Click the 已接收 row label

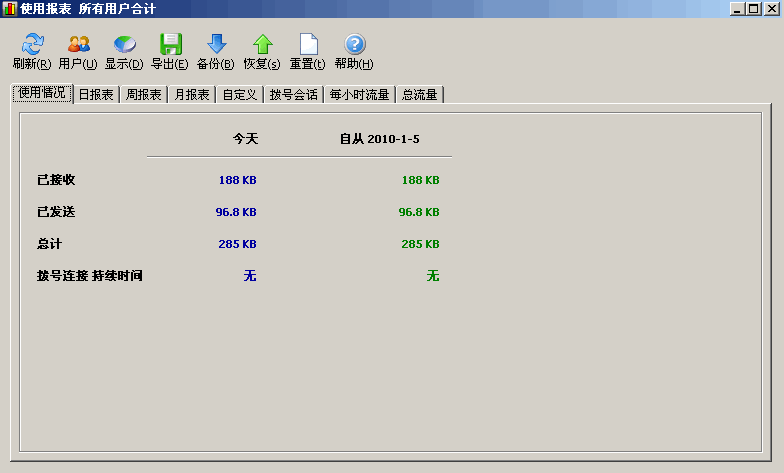pyautogui.click(x=56, y=180)
